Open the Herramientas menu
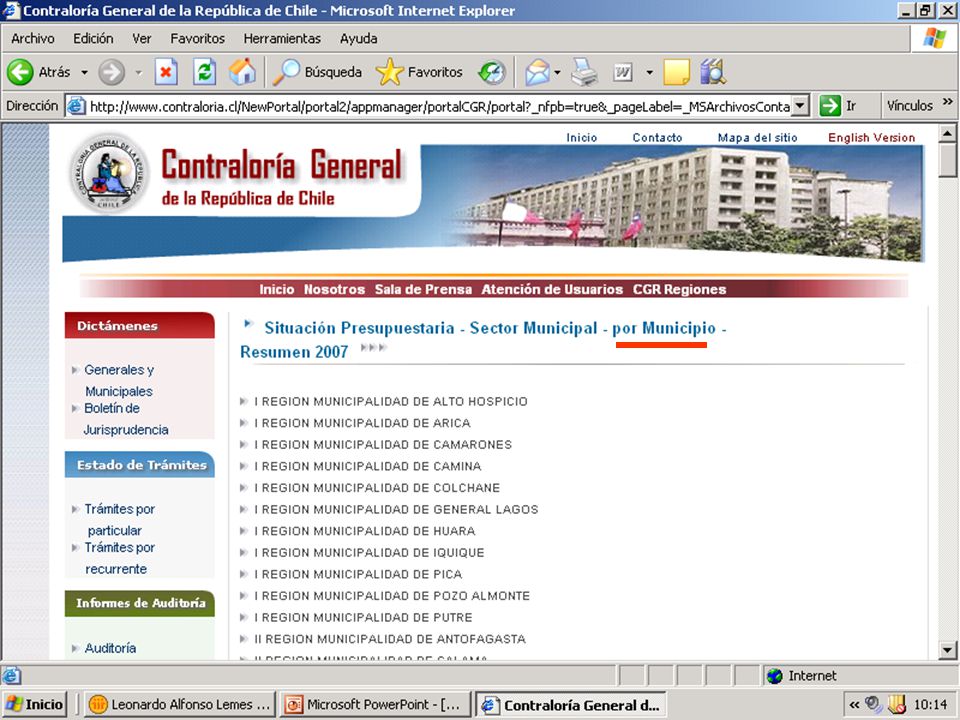The height and width of the screenshot is (720, 960). (282, 39)
